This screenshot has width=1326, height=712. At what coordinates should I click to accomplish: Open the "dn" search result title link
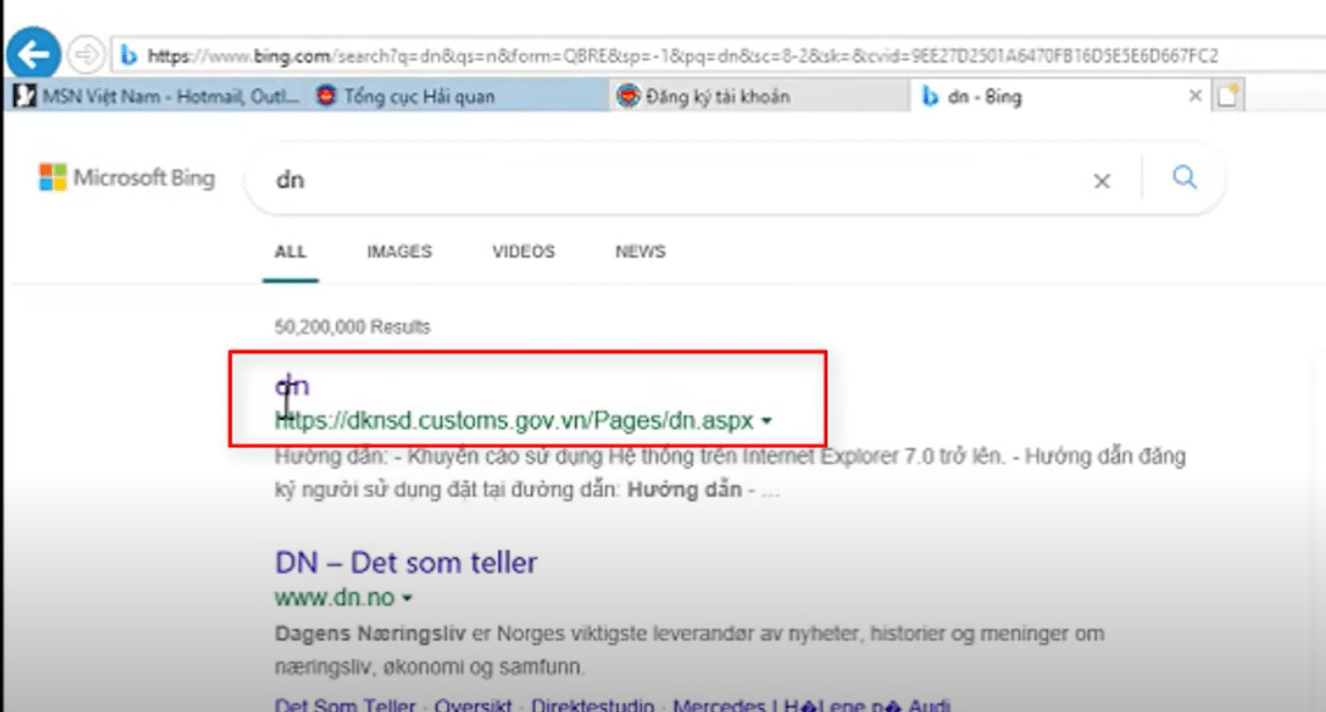(292, 386)
